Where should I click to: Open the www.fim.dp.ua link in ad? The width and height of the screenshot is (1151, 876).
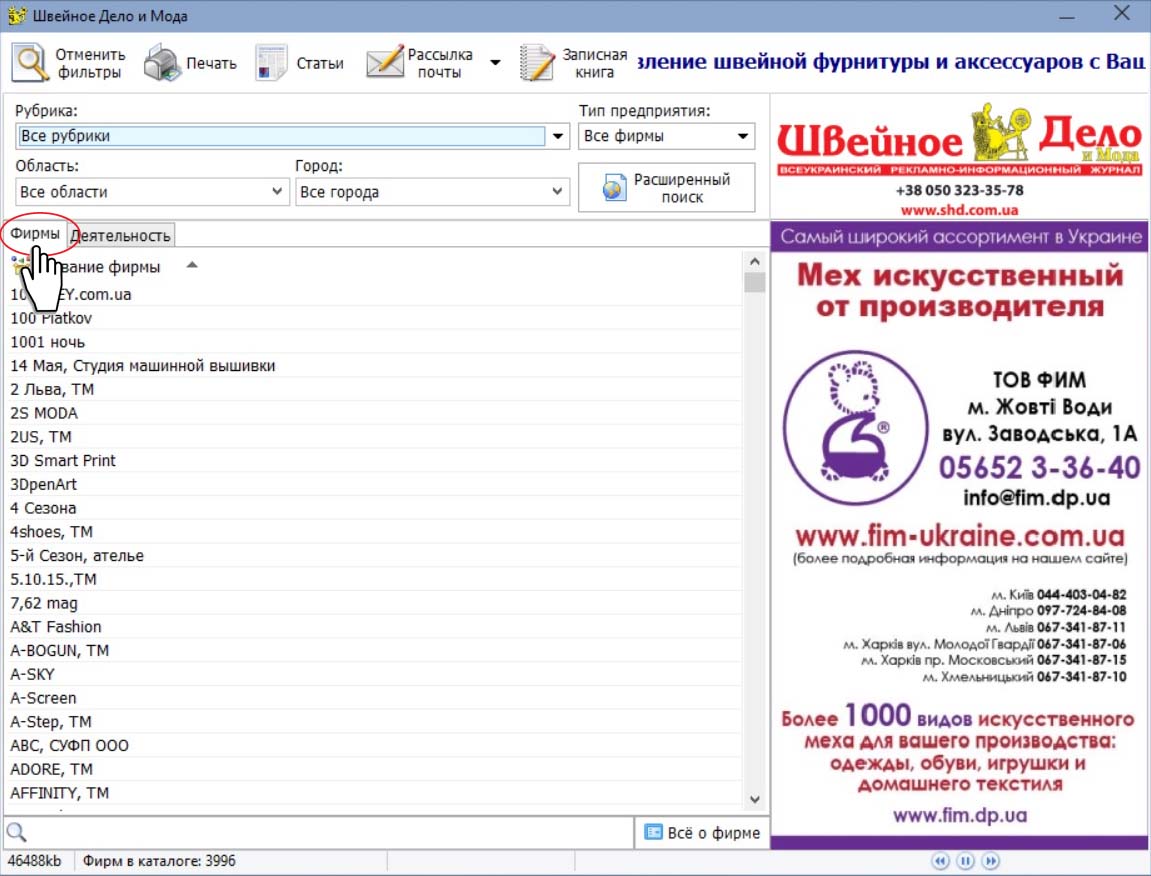[x=959, y=815]
